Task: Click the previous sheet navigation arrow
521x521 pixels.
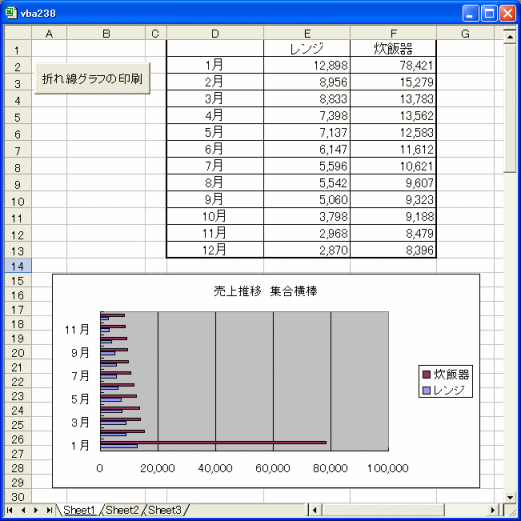Action: (x=23, y=510)
